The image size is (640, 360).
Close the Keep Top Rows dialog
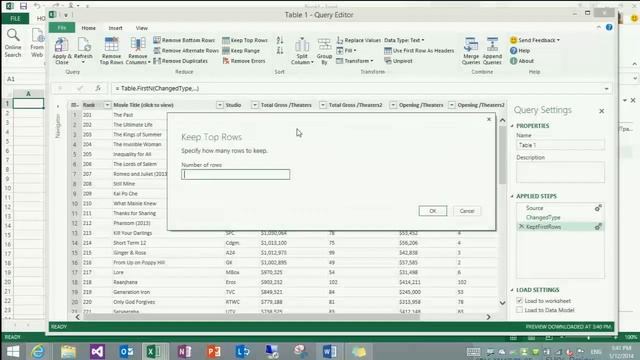click(489, 119)
